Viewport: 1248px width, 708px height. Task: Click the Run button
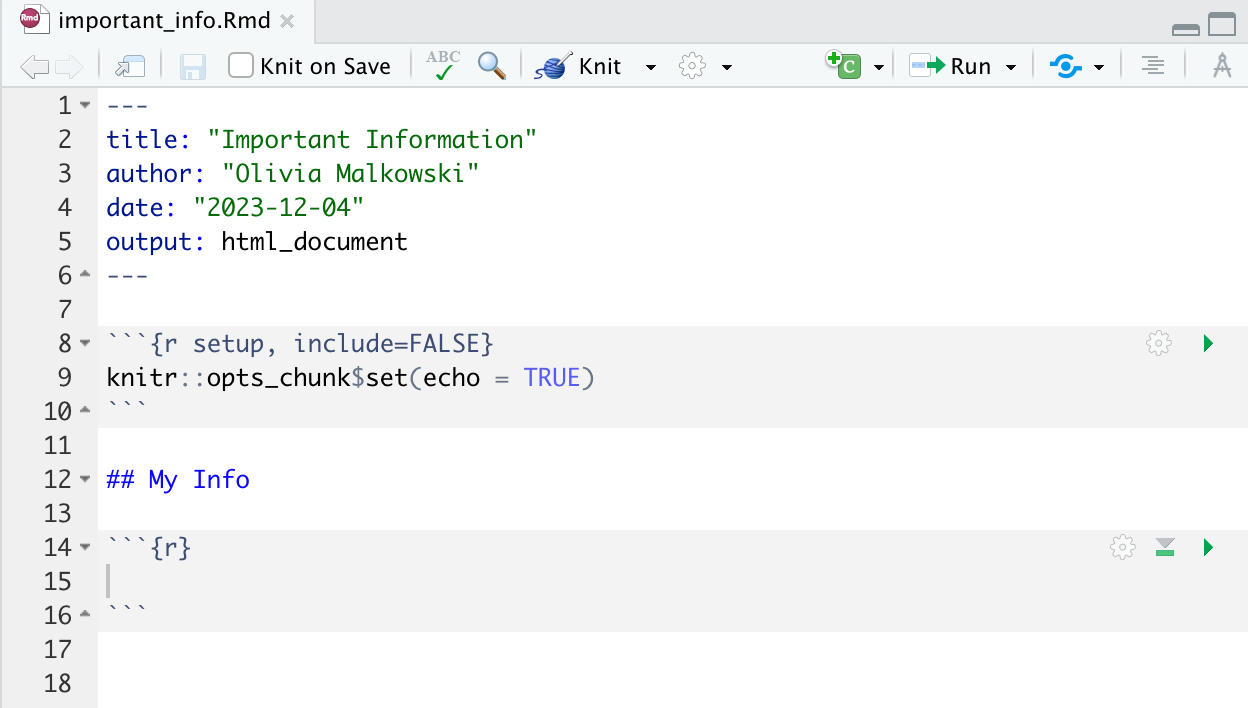[950, 67]
